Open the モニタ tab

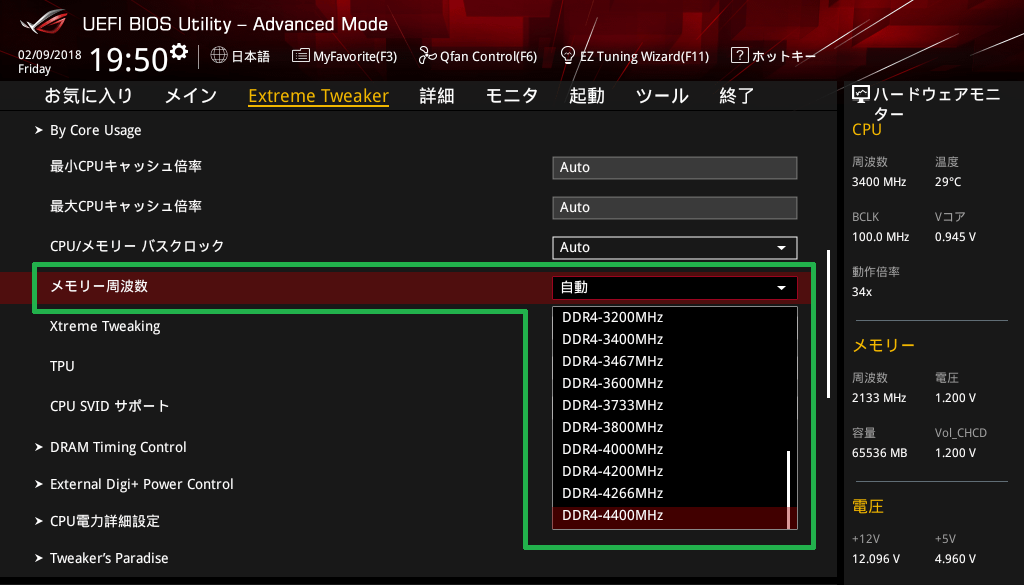[512, 96]
